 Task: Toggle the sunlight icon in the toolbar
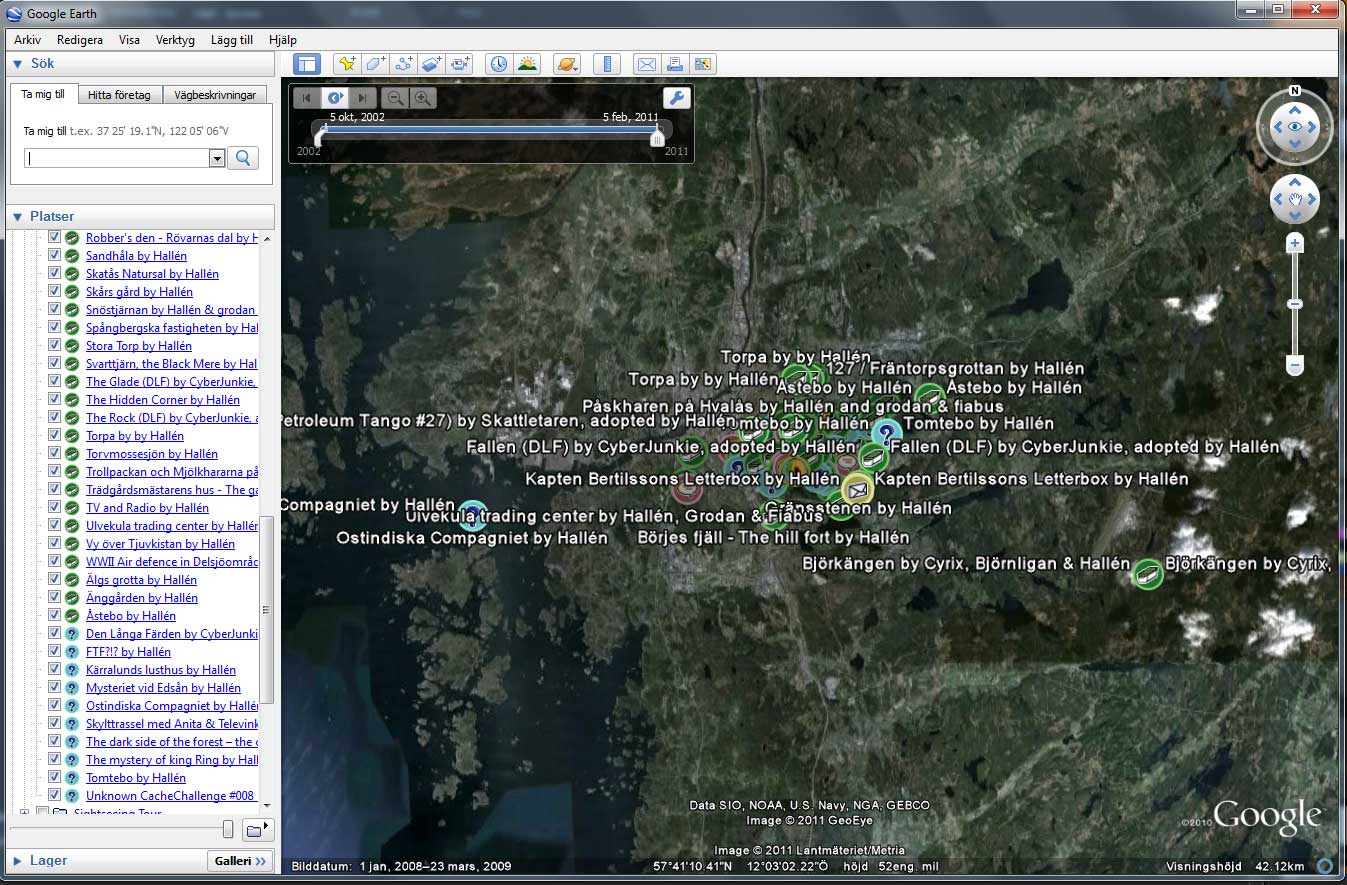coord(527,64)
